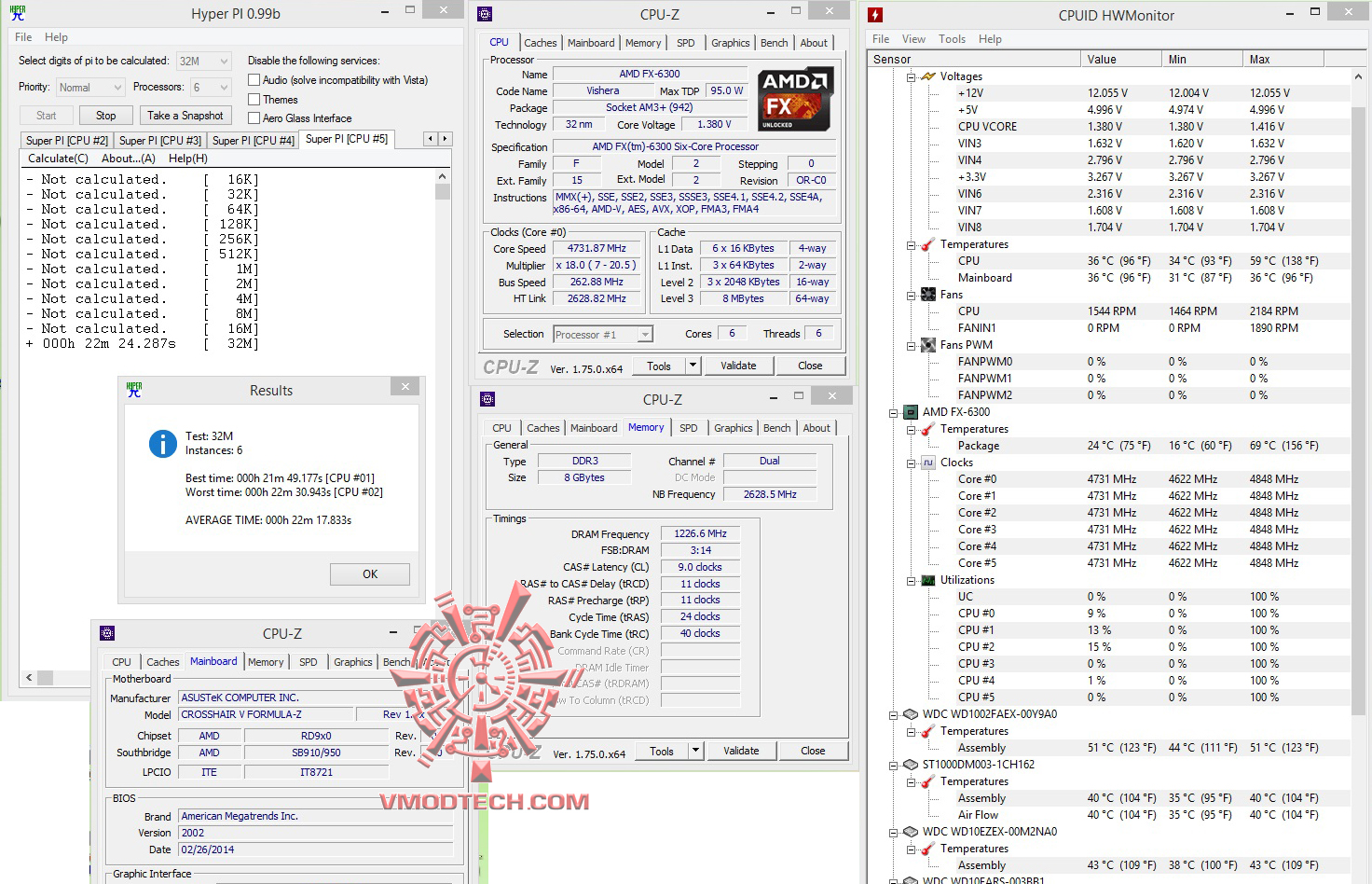The image size is (1372, 884).
Task: Click the thermometer icon beside Temperatures above the CPU row
Action: click(928, 244)
